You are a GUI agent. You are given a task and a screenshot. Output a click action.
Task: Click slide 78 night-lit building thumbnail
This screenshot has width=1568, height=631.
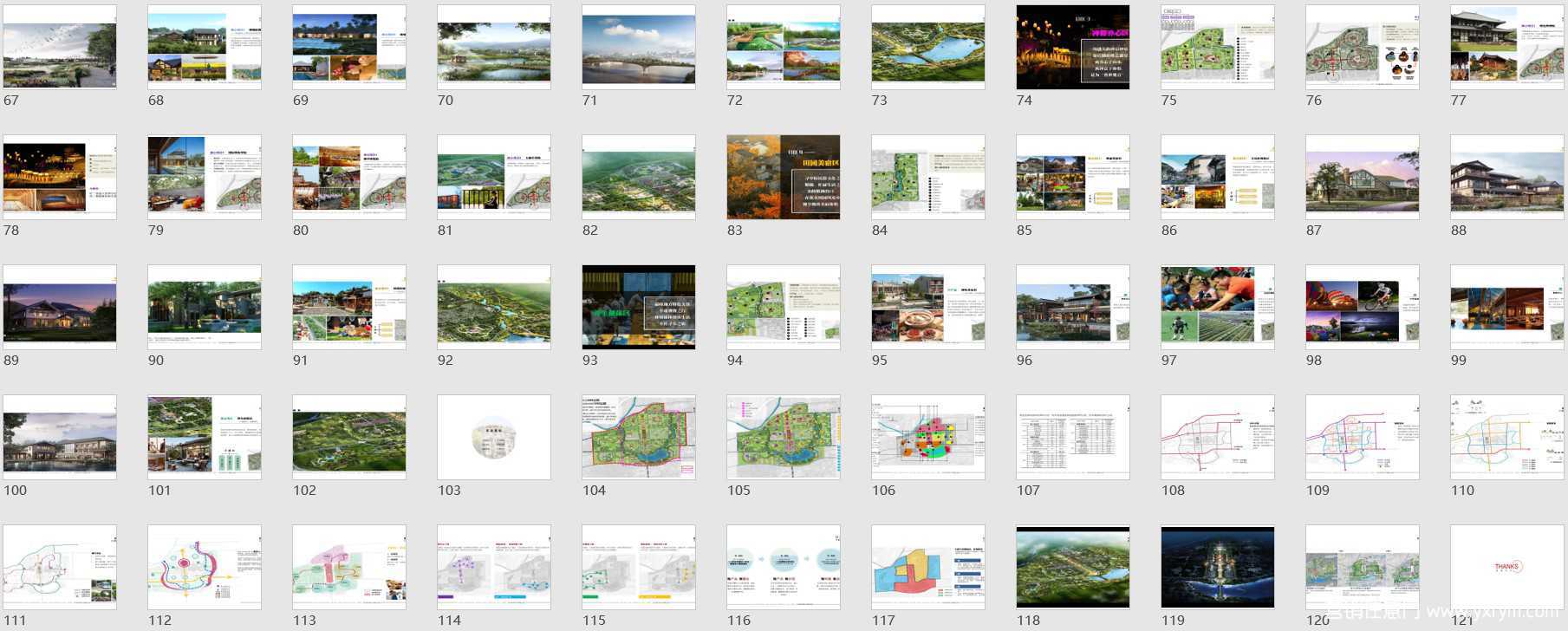click(x=60, y=177)
